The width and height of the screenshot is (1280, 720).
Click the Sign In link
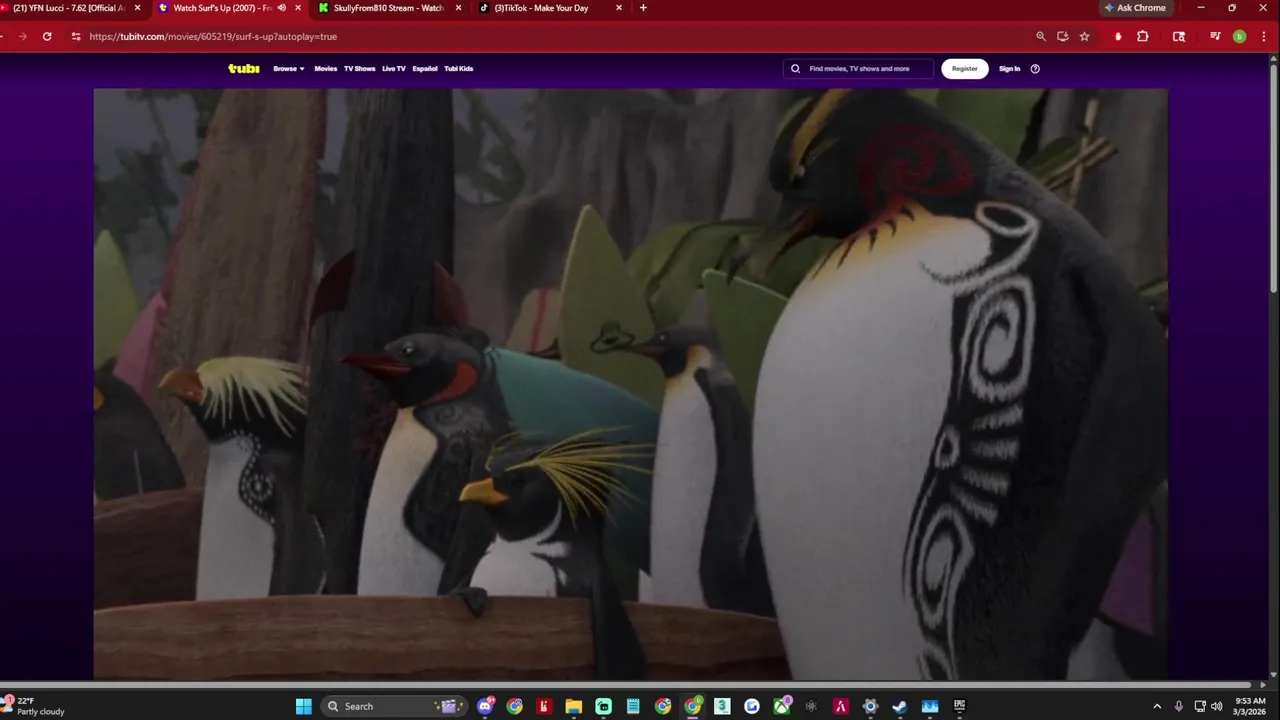(x=1009, y=69)
